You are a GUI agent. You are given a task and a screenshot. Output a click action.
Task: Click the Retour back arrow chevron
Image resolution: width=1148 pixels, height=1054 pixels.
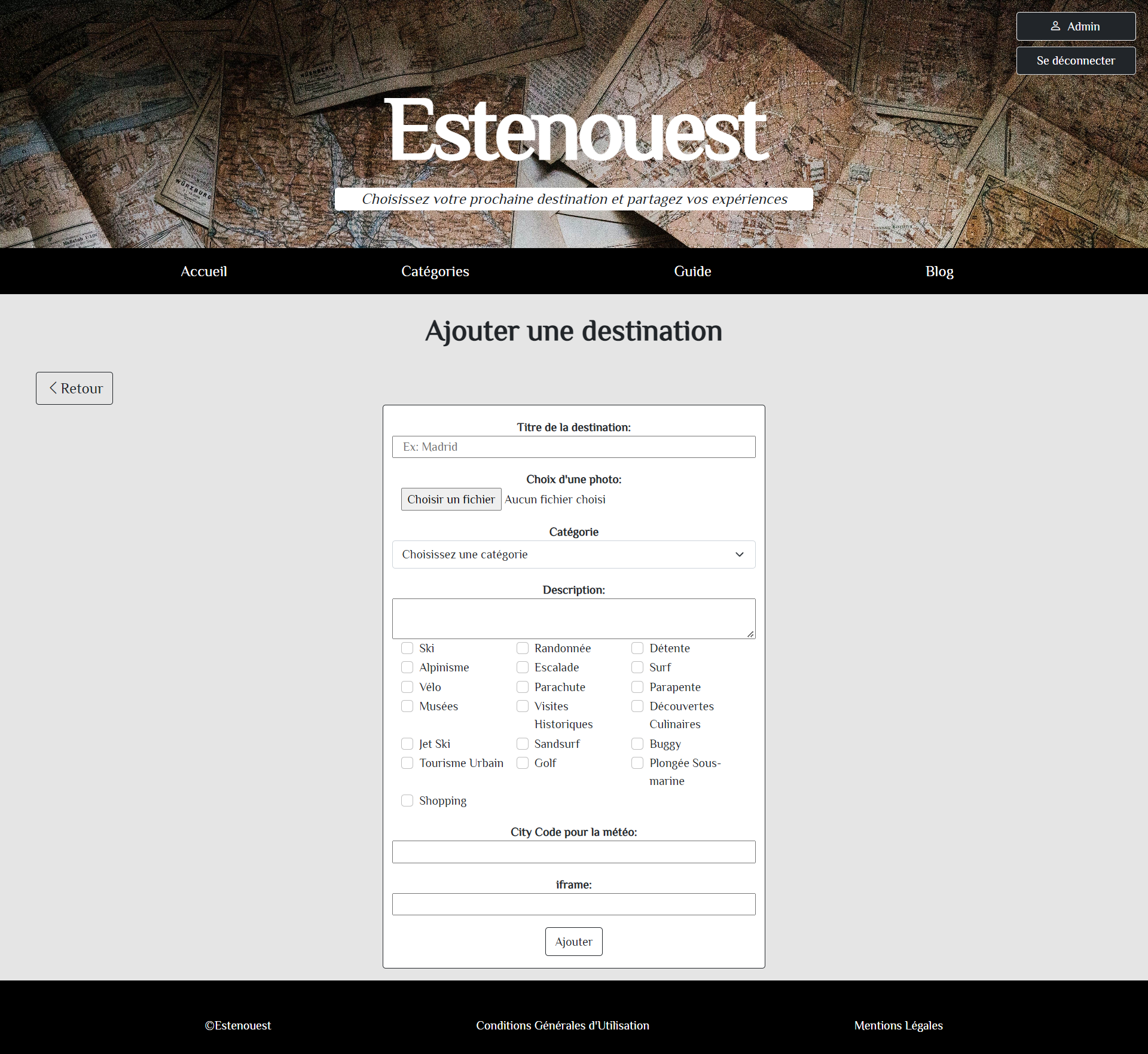[53, 388]
